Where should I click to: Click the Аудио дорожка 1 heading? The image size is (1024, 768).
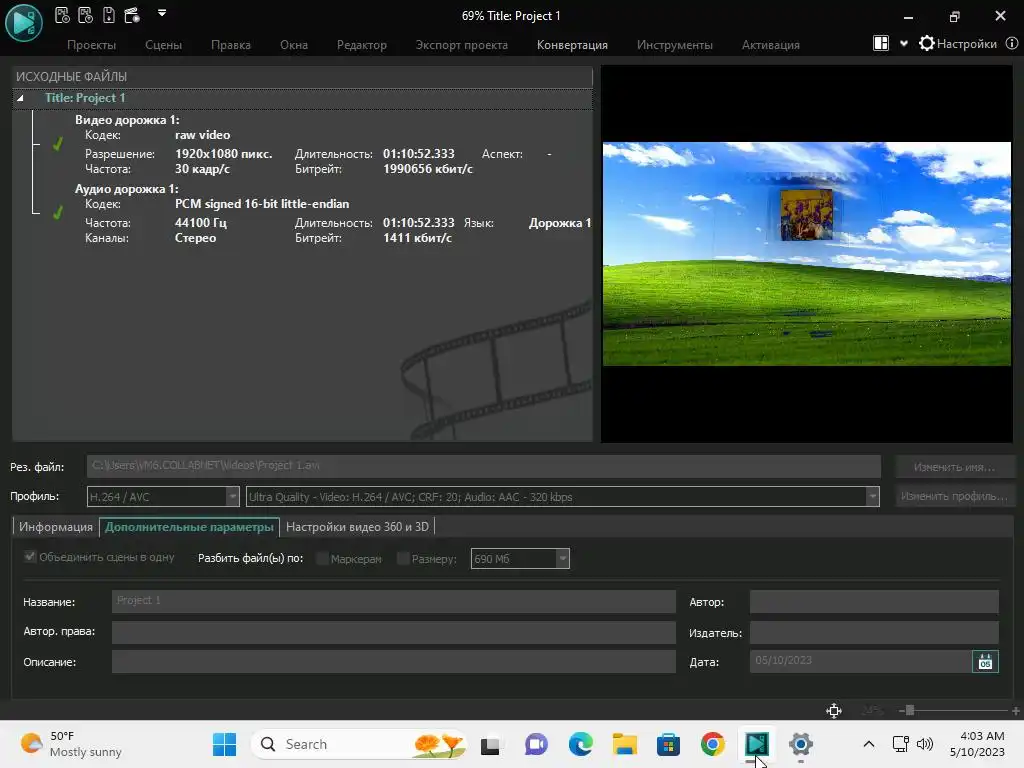[x=126, y=189]
